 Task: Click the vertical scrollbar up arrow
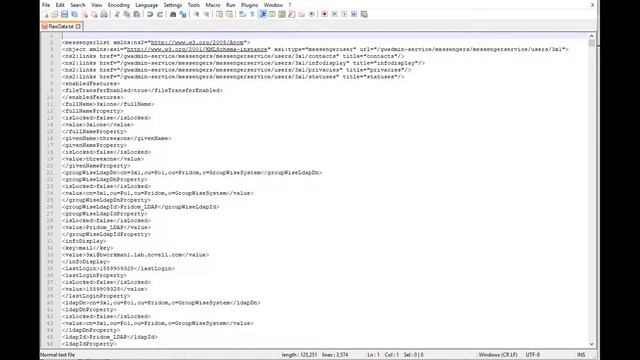pyautogui.click(x=591, y=36)
